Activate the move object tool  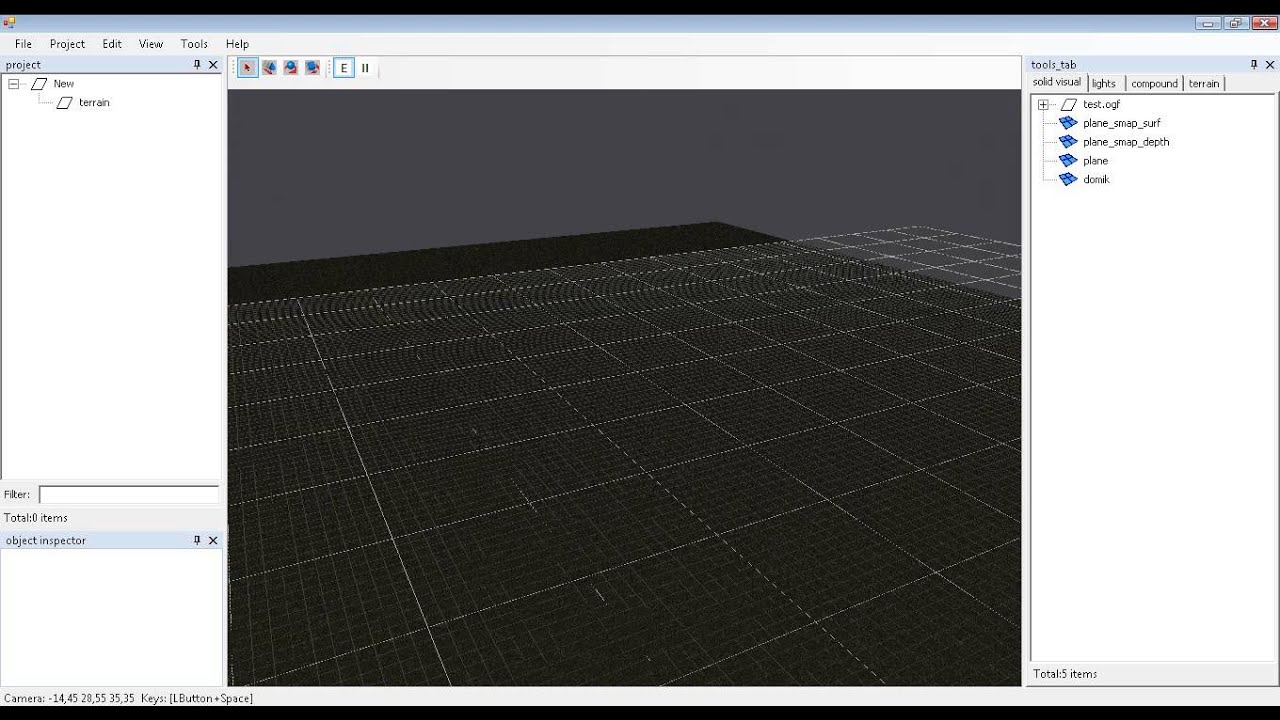[x=269, y=68]
